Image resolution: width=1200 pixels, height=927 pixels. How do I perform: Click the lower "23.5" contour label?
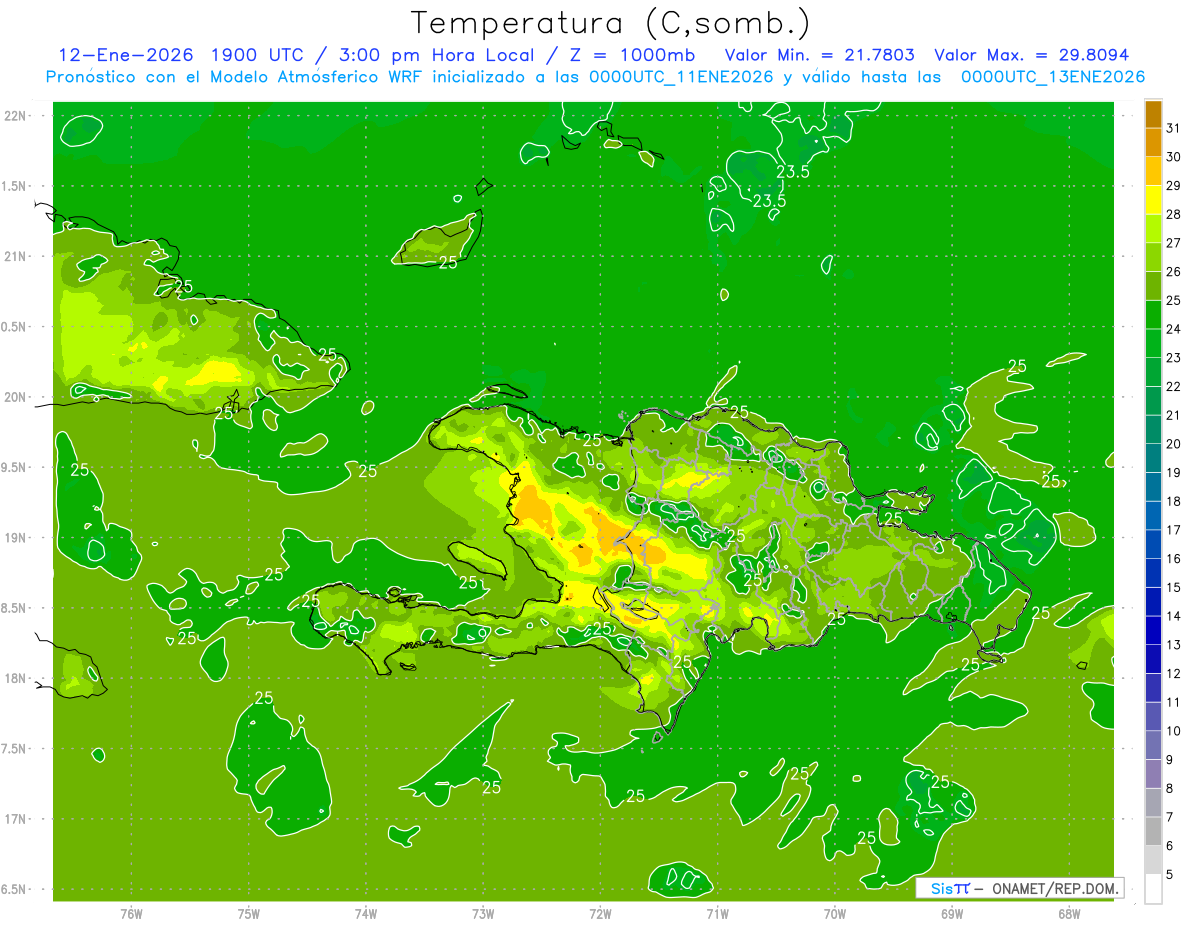click(769, 201)
